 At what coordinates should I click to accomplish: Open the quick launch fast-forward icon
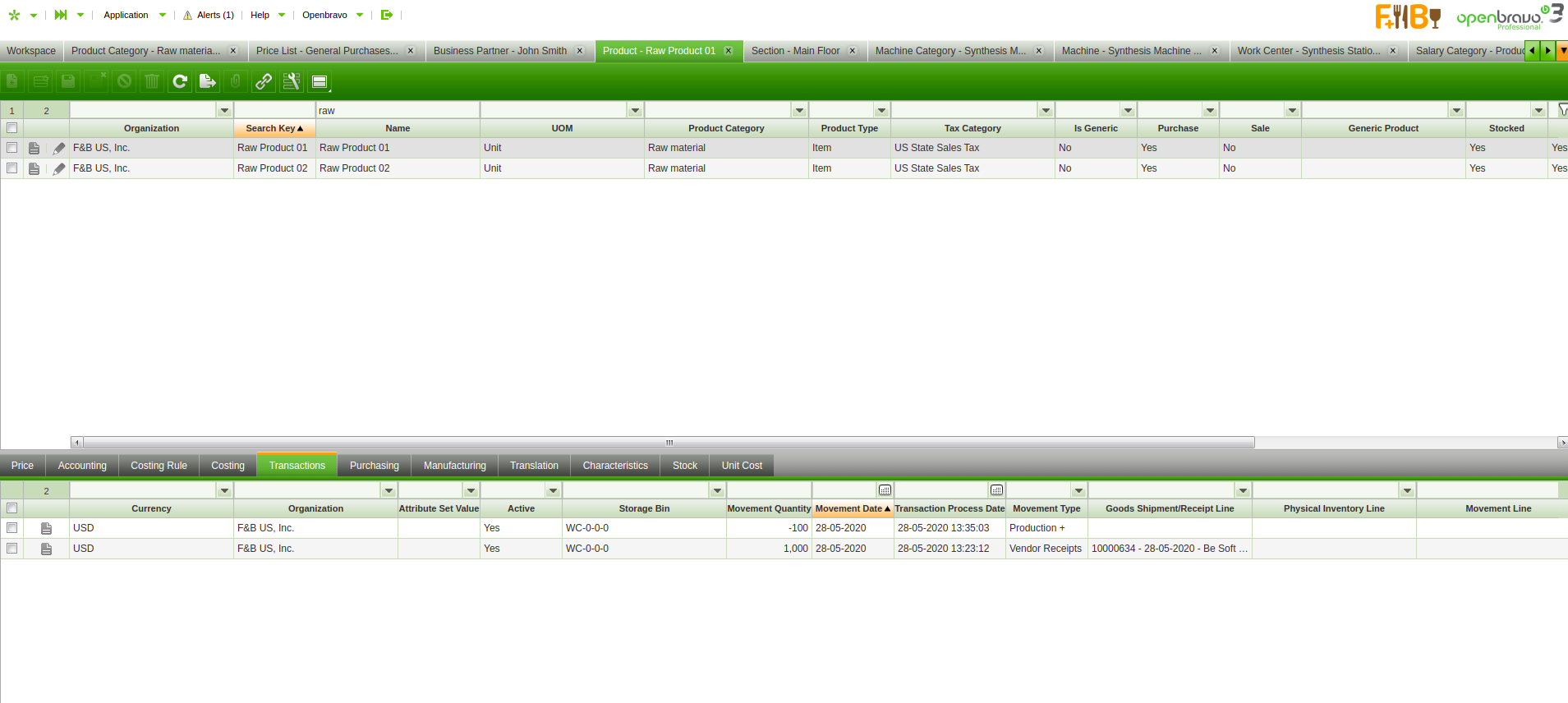coord(61,15)
